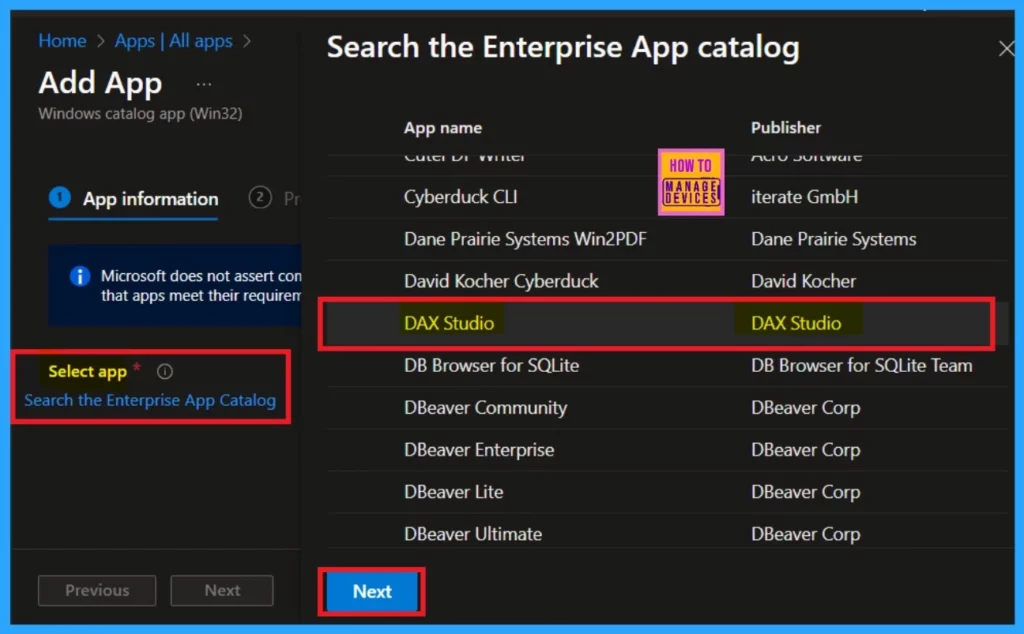Viewport: 1024px width, 634px height.
Task: Click Dane Prairie Systems publisher cell
Action: (x=833, y=239)
